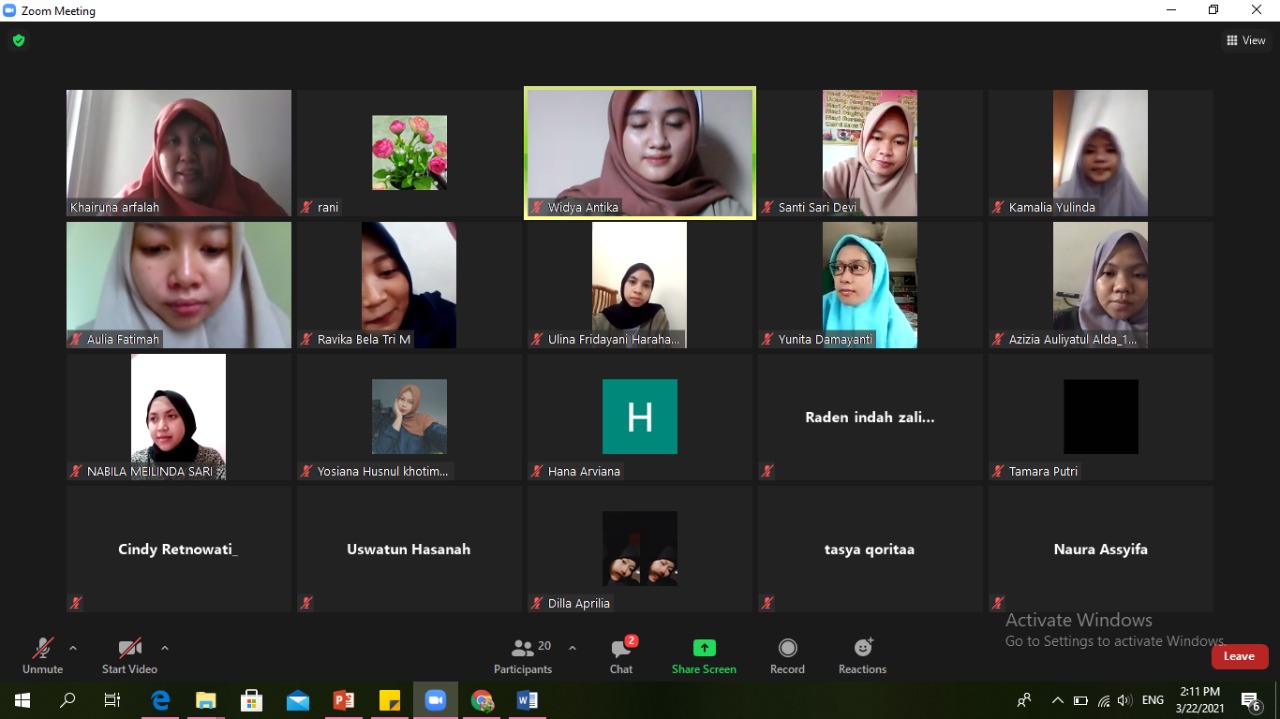Select Aulia Fatimah video tile
The width and height of the screenshot is (1280, 719).
(179, 285)
